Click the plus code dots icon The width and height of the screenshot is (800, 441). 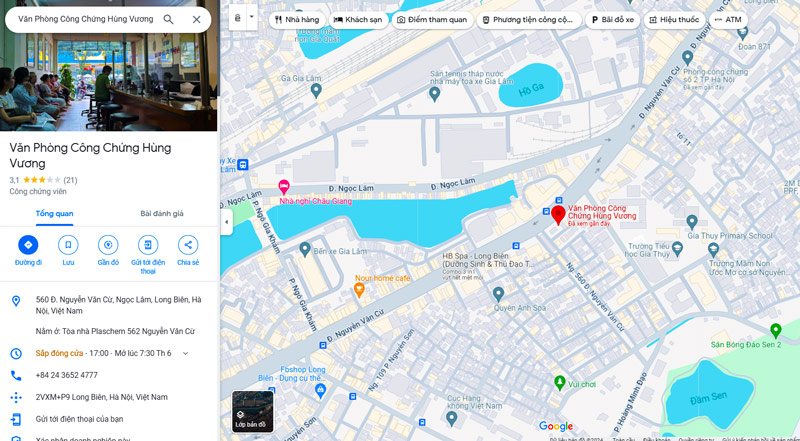[x=16, y=397]
